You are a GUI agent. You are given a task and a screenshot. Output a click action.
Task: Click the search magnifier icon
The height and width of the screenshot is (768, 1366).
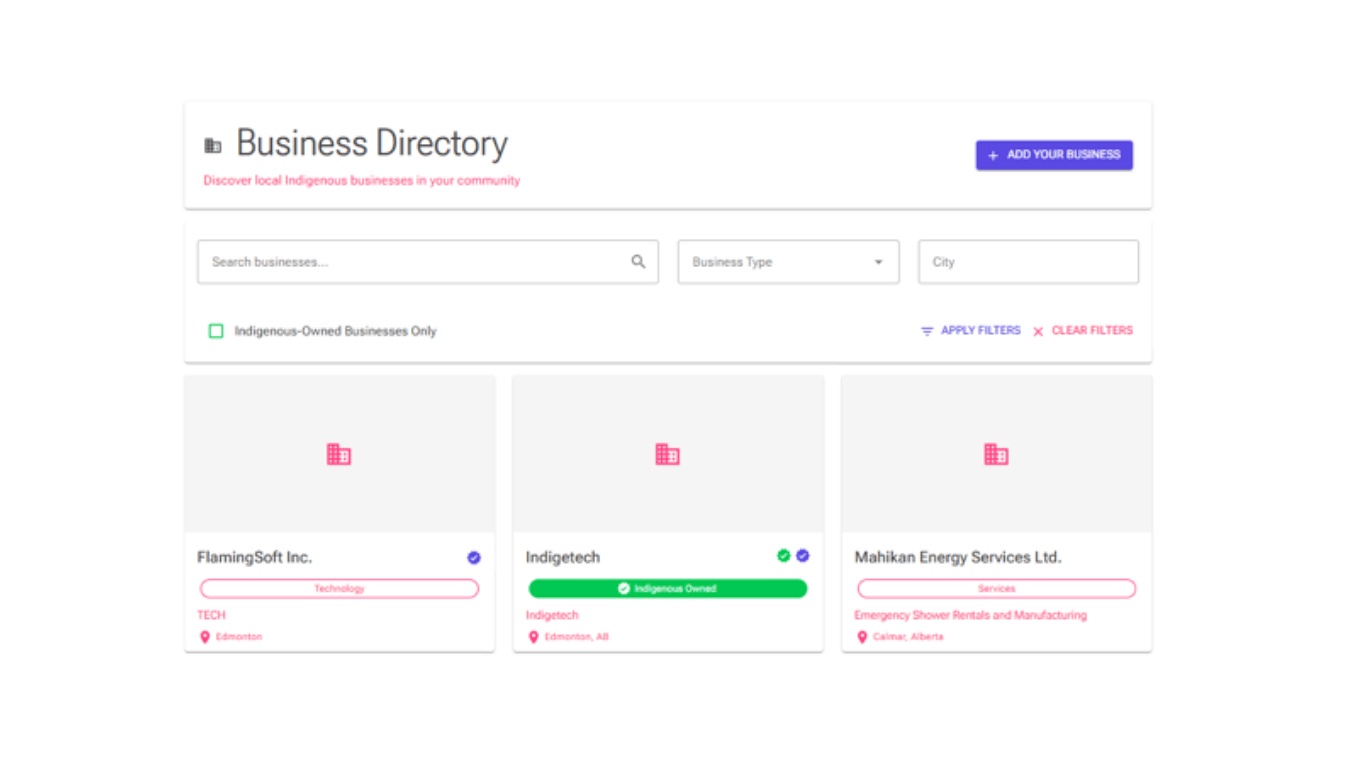pos(638,261)
